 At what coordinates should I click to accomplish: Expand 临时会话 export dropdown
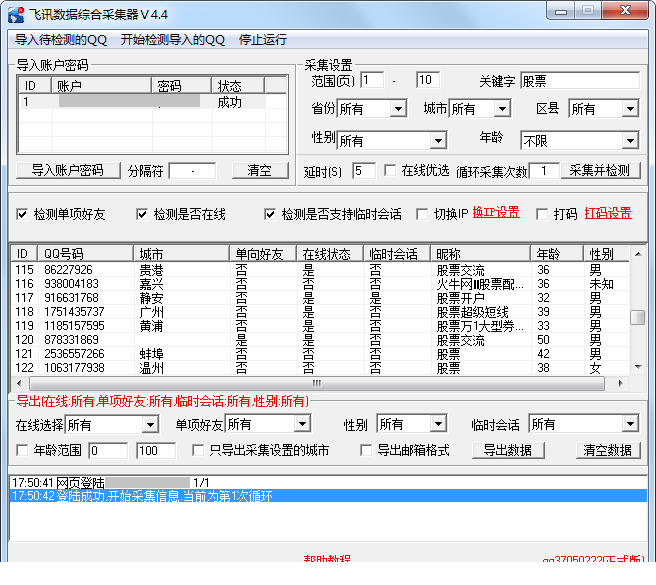point(630,424)
